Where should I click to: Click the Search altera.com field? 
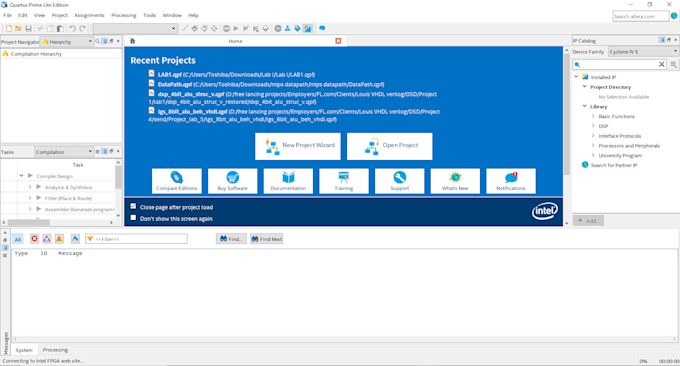pyautogui.click(x=641, y=16)
